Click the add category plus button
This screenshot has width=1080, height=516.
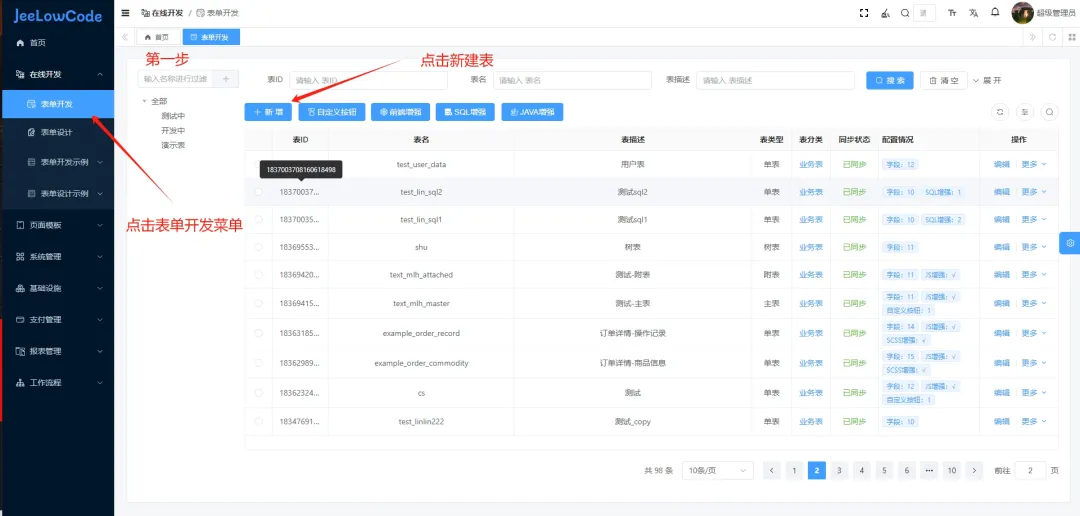[x=227, y=79]
